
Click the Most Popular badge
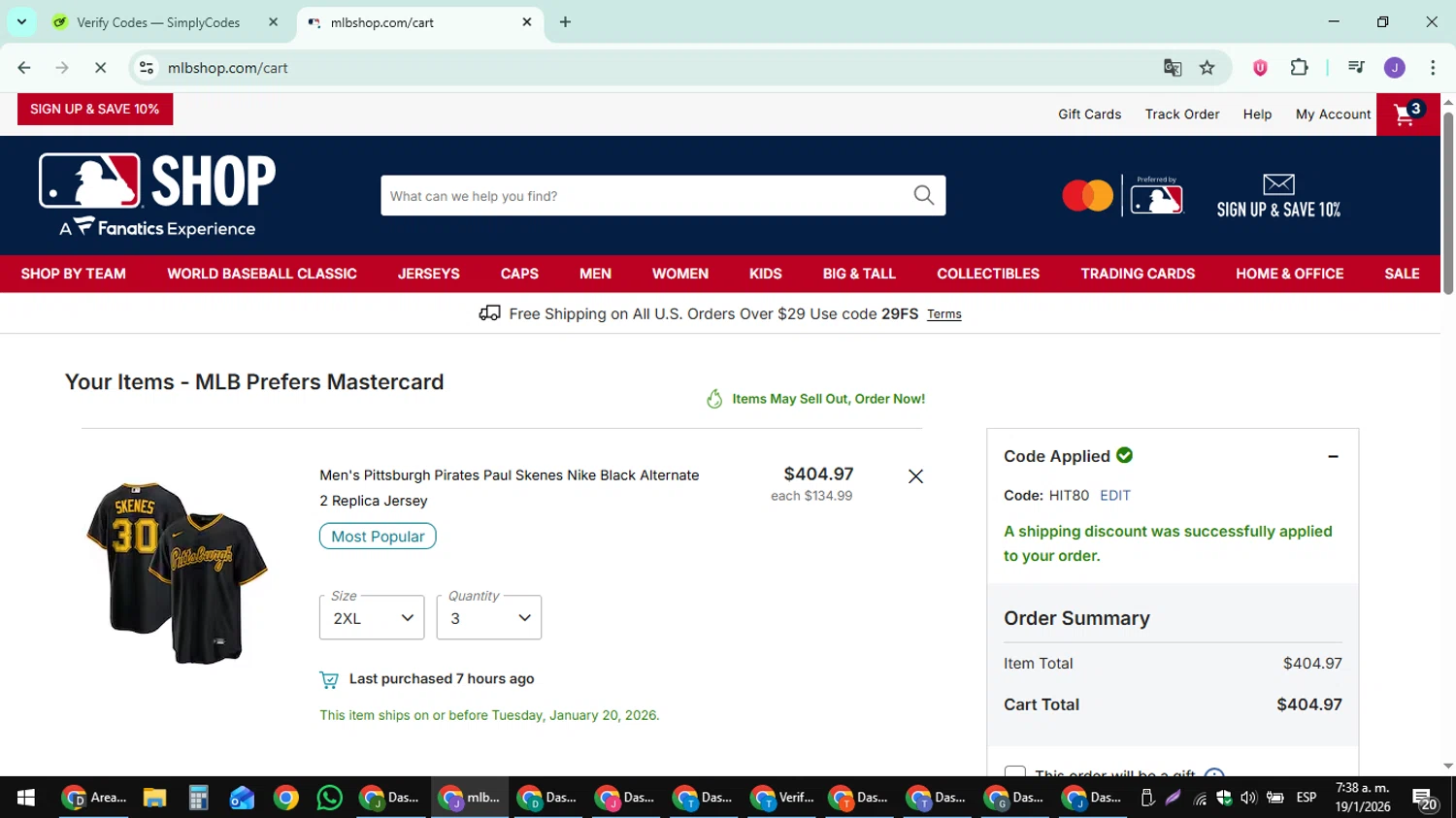tap(378, 537)
